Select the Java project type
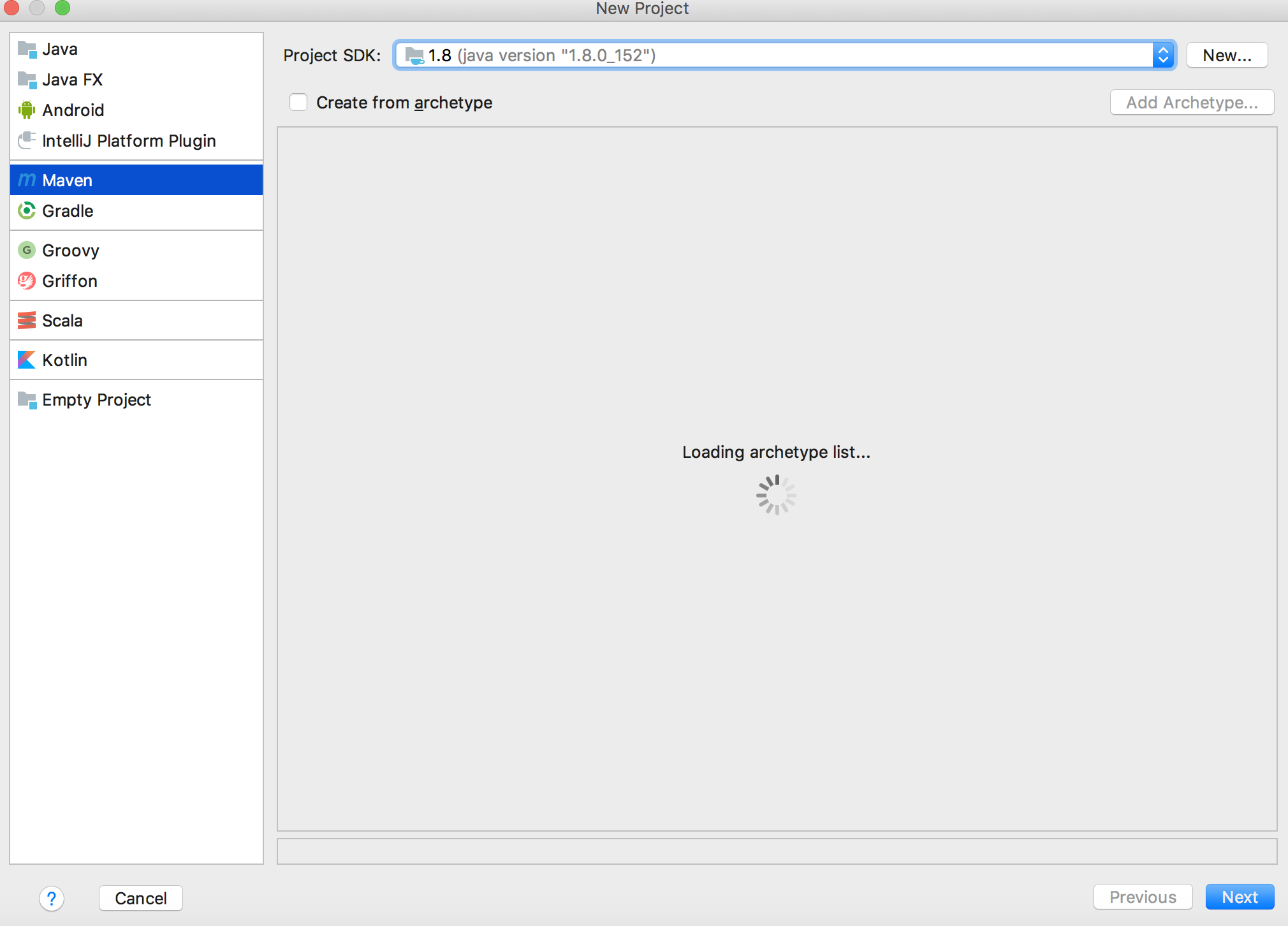 point(136,49)
